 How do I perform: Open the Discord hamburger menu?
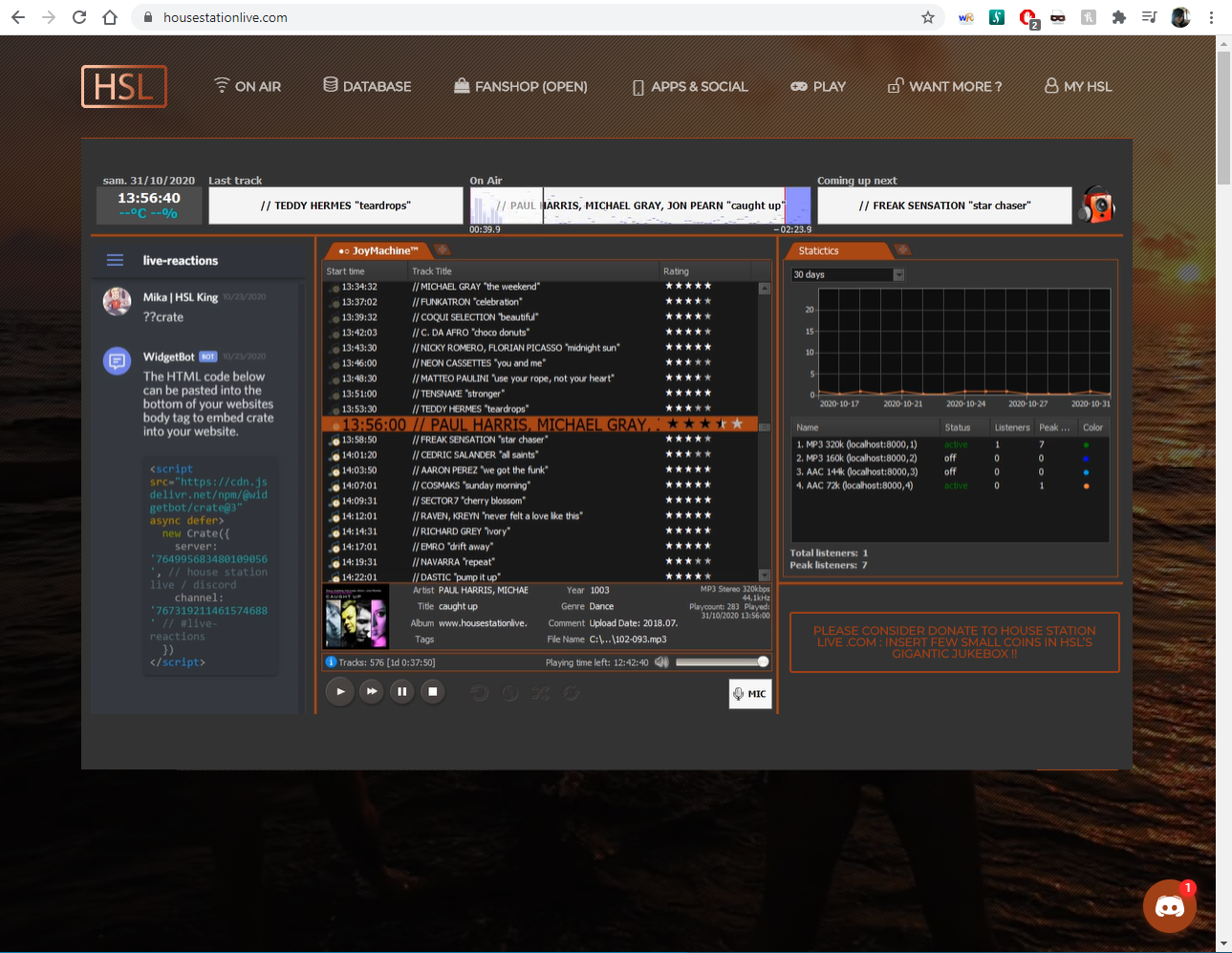tap(115, 260)
